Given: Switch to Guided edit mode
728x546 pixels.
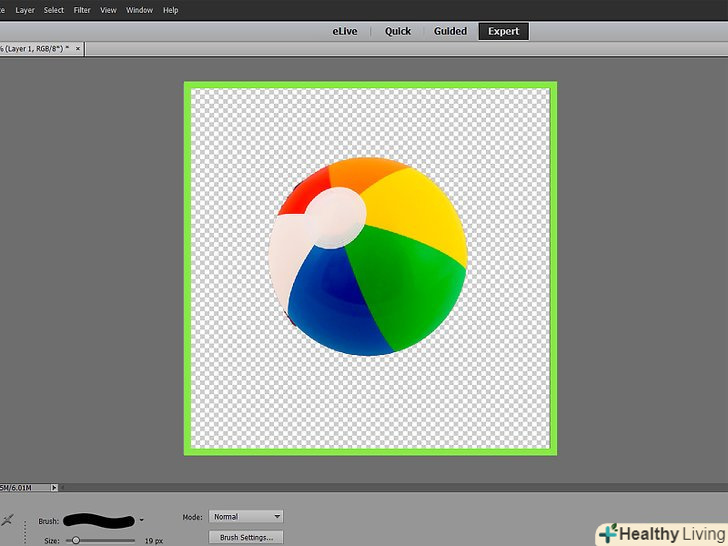Looking at the screenshot, I should [x=450, y=31].
